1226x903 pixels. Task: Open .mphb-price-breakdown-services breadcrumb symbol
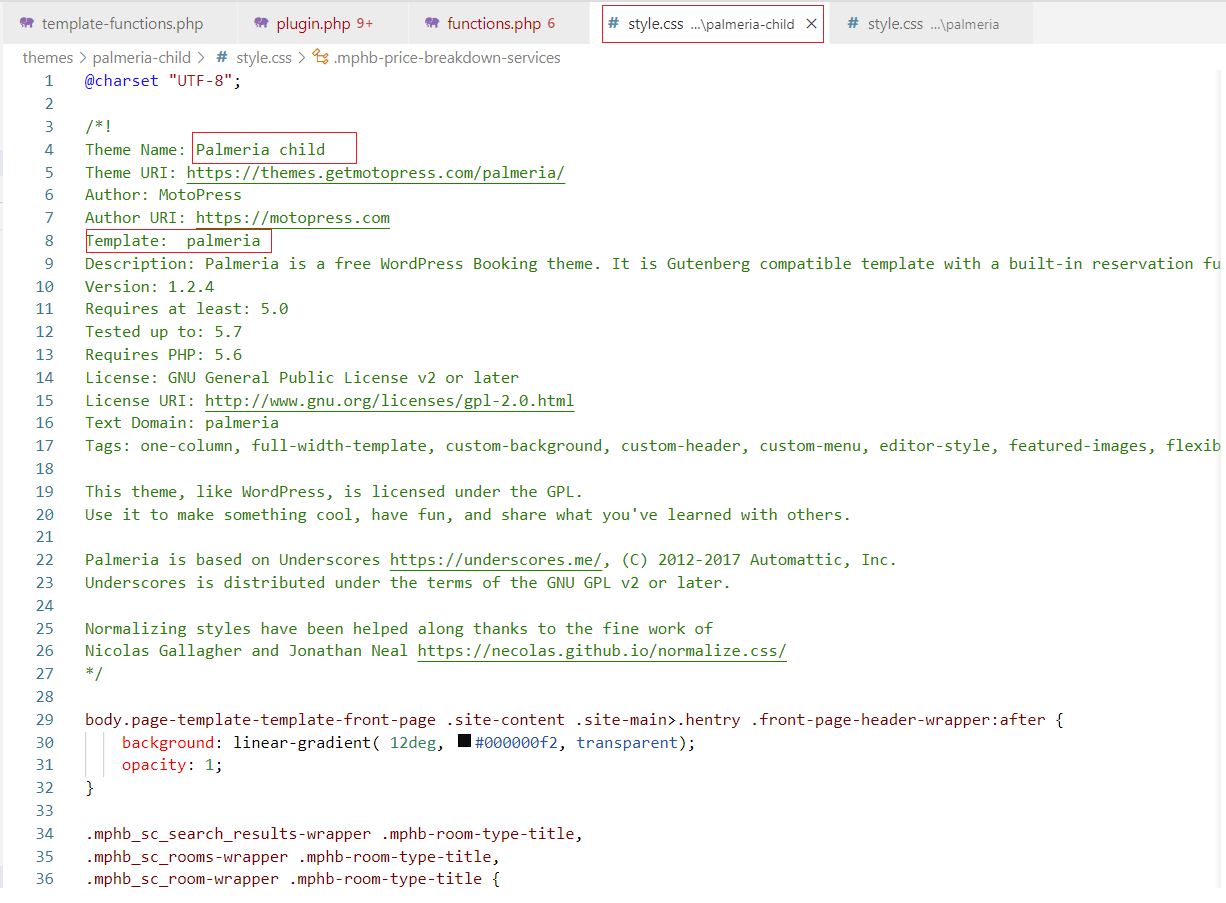447,58
